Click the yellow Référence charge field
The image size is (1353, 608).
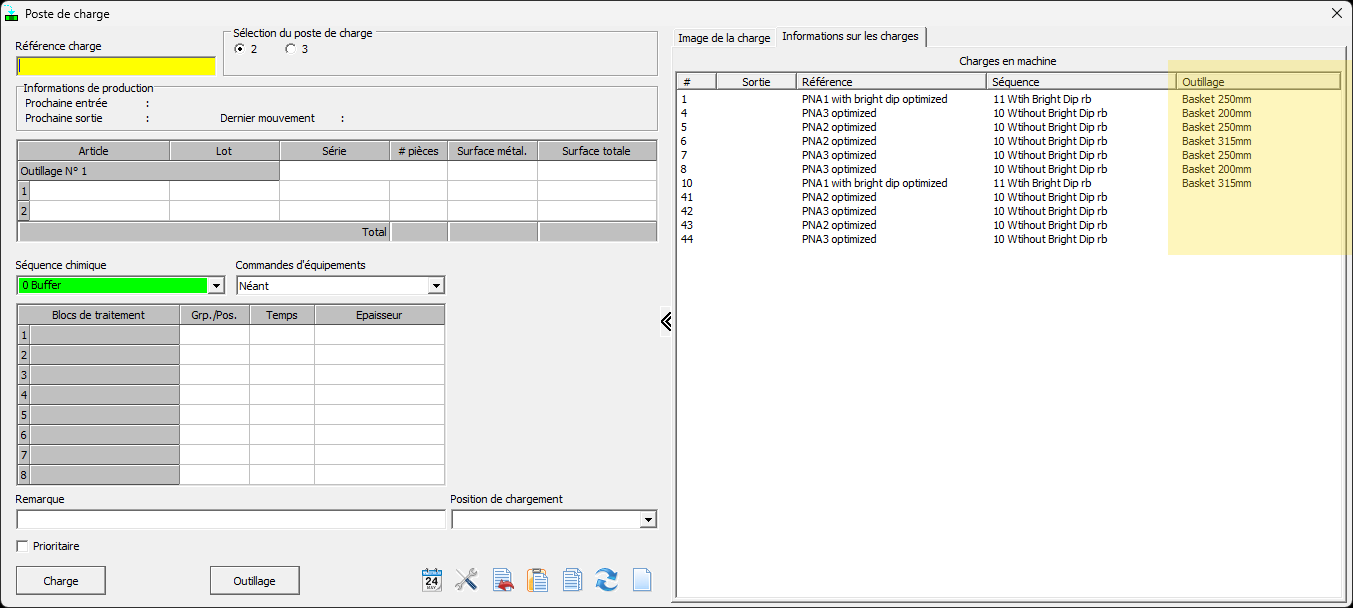[116, 67]
